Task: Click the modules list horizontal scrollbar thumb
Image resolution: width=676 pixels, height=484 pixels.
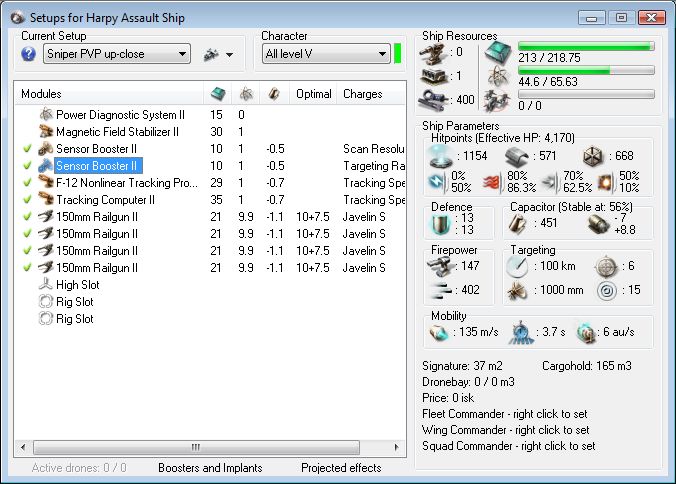Action: 196,447
